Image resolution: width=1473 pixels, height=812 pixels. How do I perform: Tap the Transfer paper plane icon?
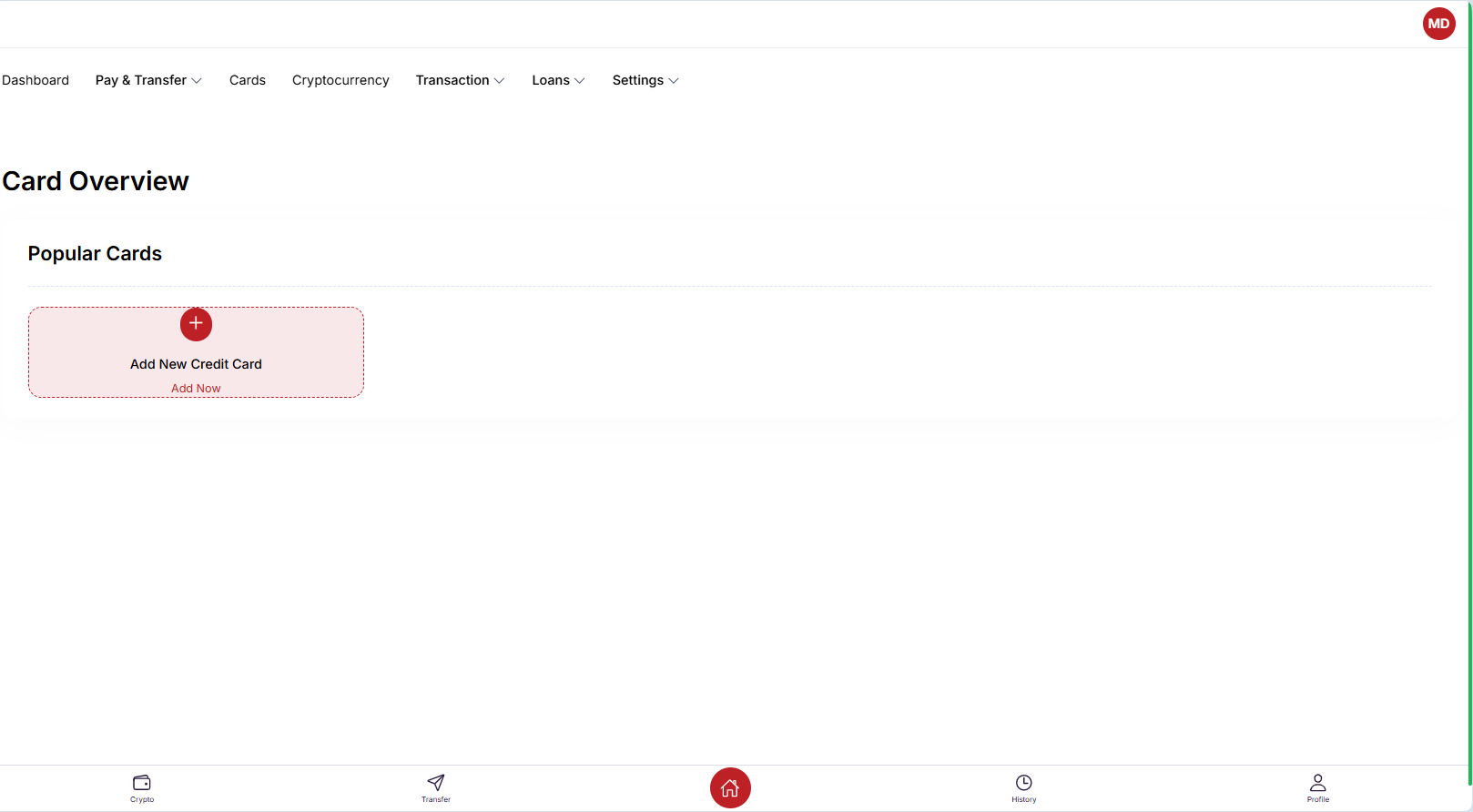click(436, 783)
